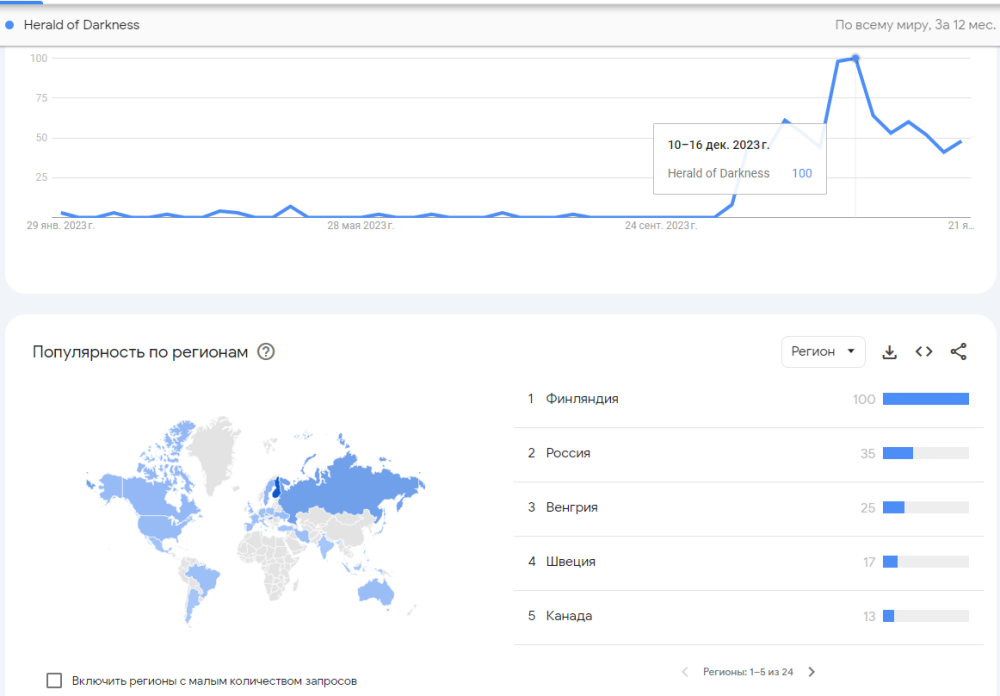Viewport: 1000px width, 696px height.
Task: Click the 24 сент. 2023 axis label
Action: tap(661, 226)
